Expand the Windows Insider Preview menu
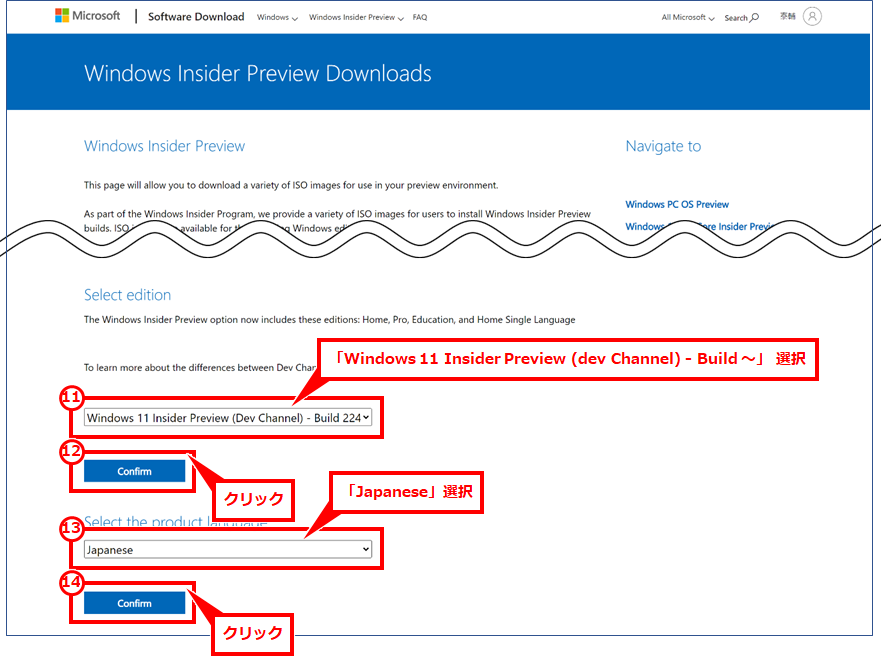881x659 pixels. coord(356,17)
